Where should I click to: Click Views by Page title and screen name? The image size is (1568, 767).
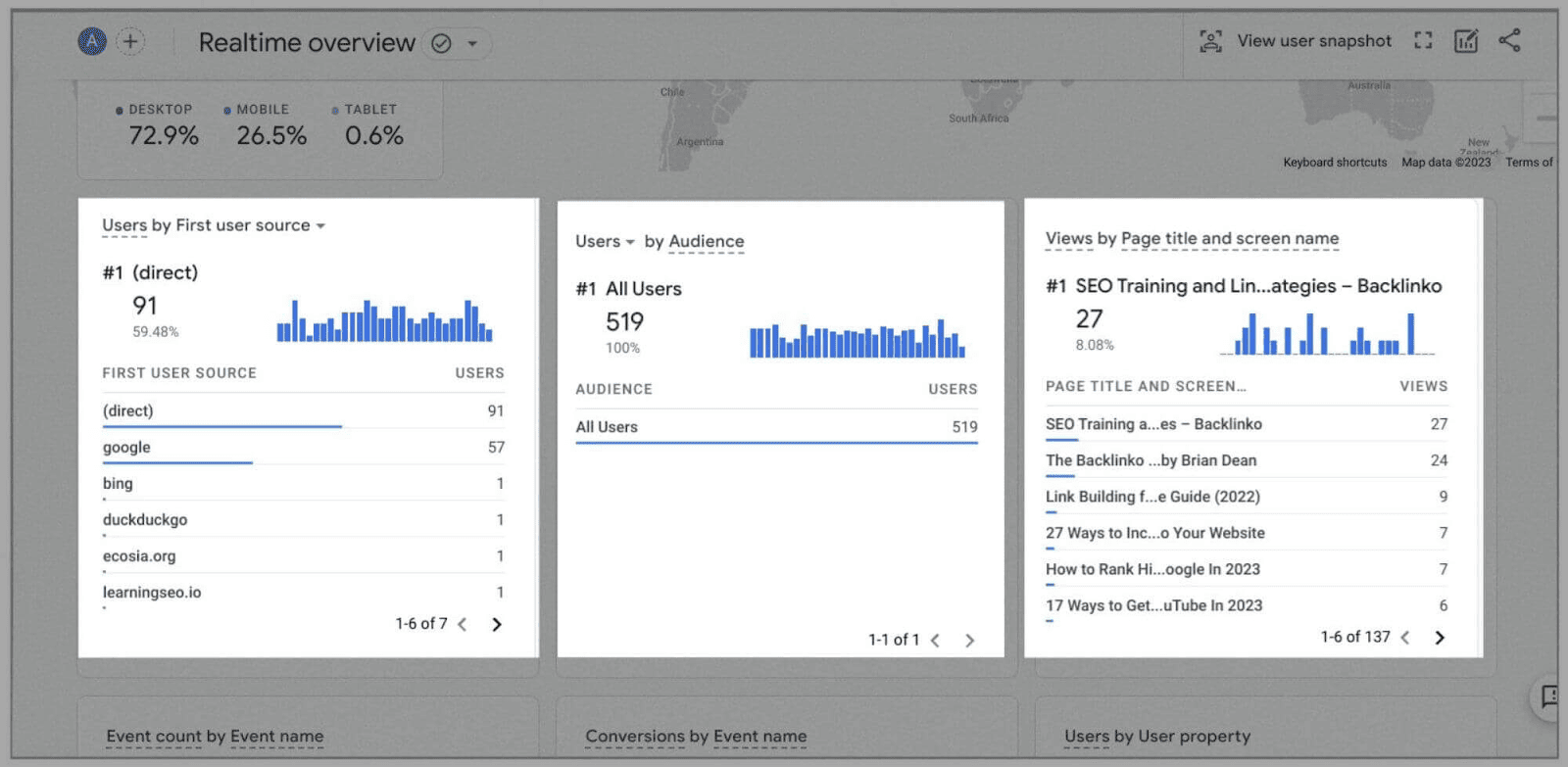1192,238
